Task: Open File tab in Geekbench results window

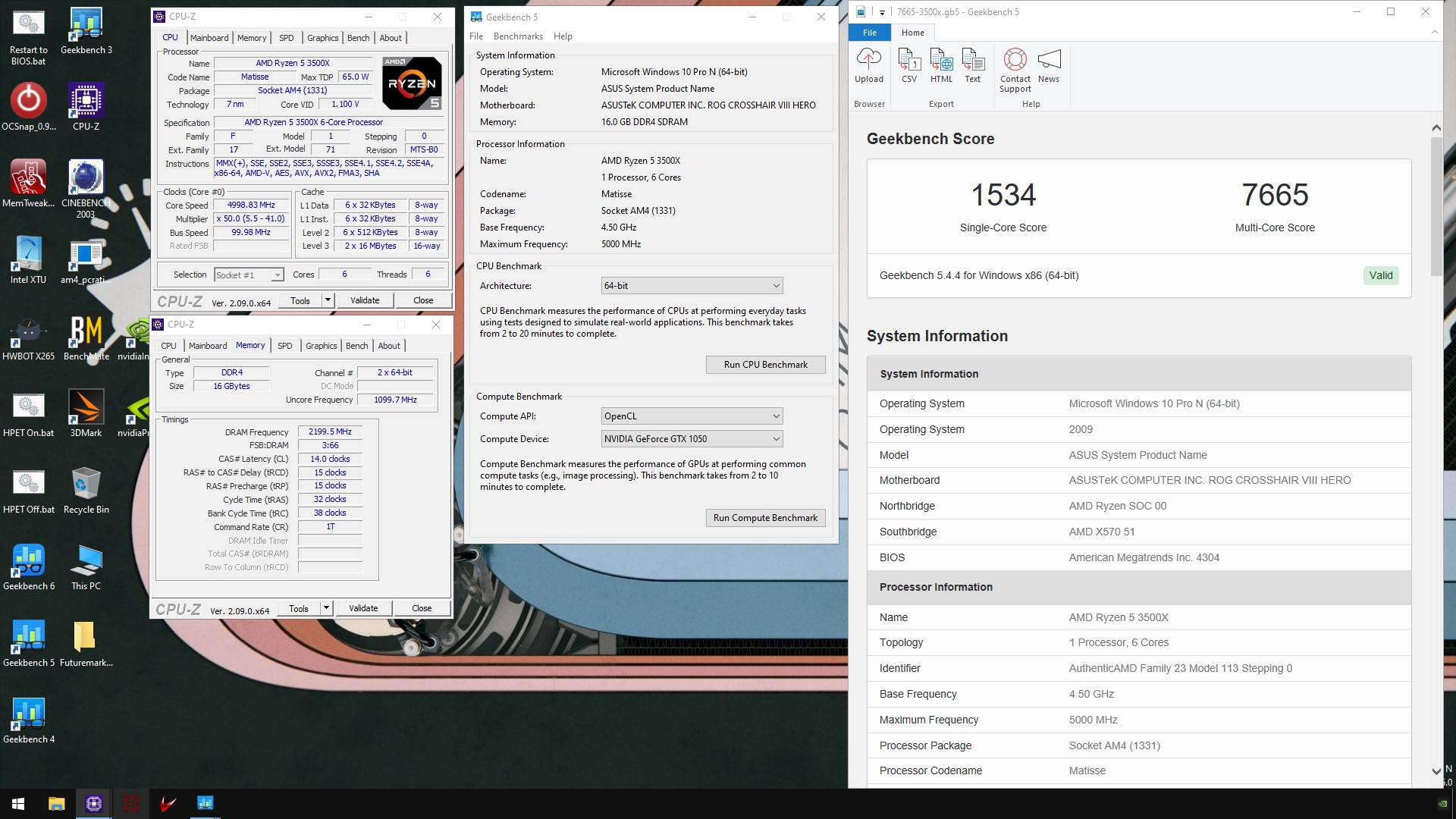Action: [870, 33]
